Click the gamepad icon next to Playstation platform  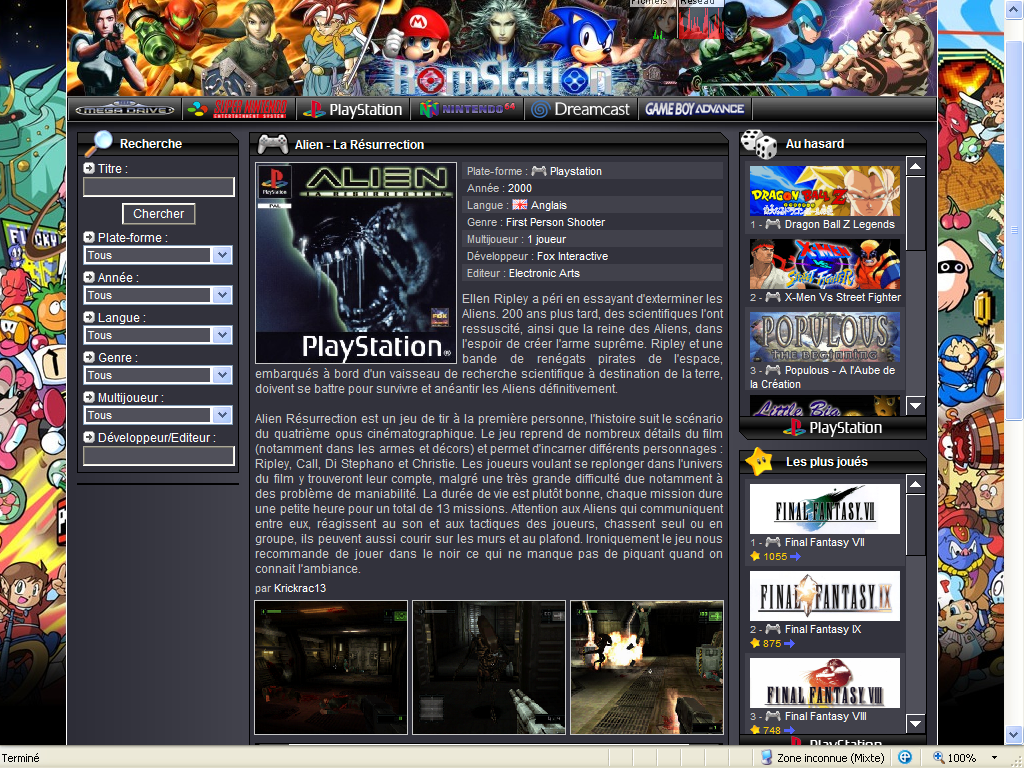[539, 171]
